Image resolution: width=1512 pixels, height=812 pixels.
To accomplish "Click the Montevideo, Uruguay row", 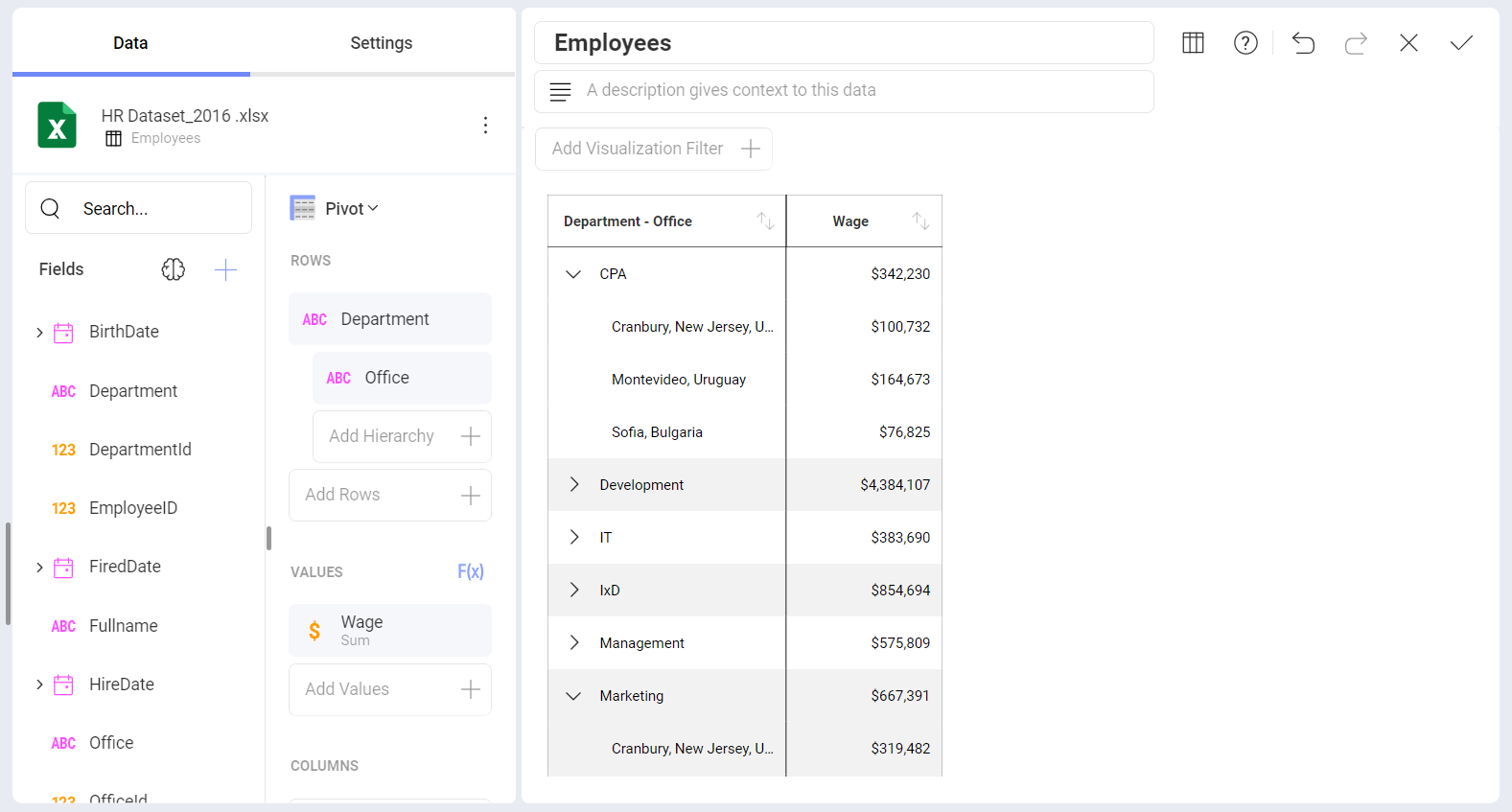I will (745, 380).
